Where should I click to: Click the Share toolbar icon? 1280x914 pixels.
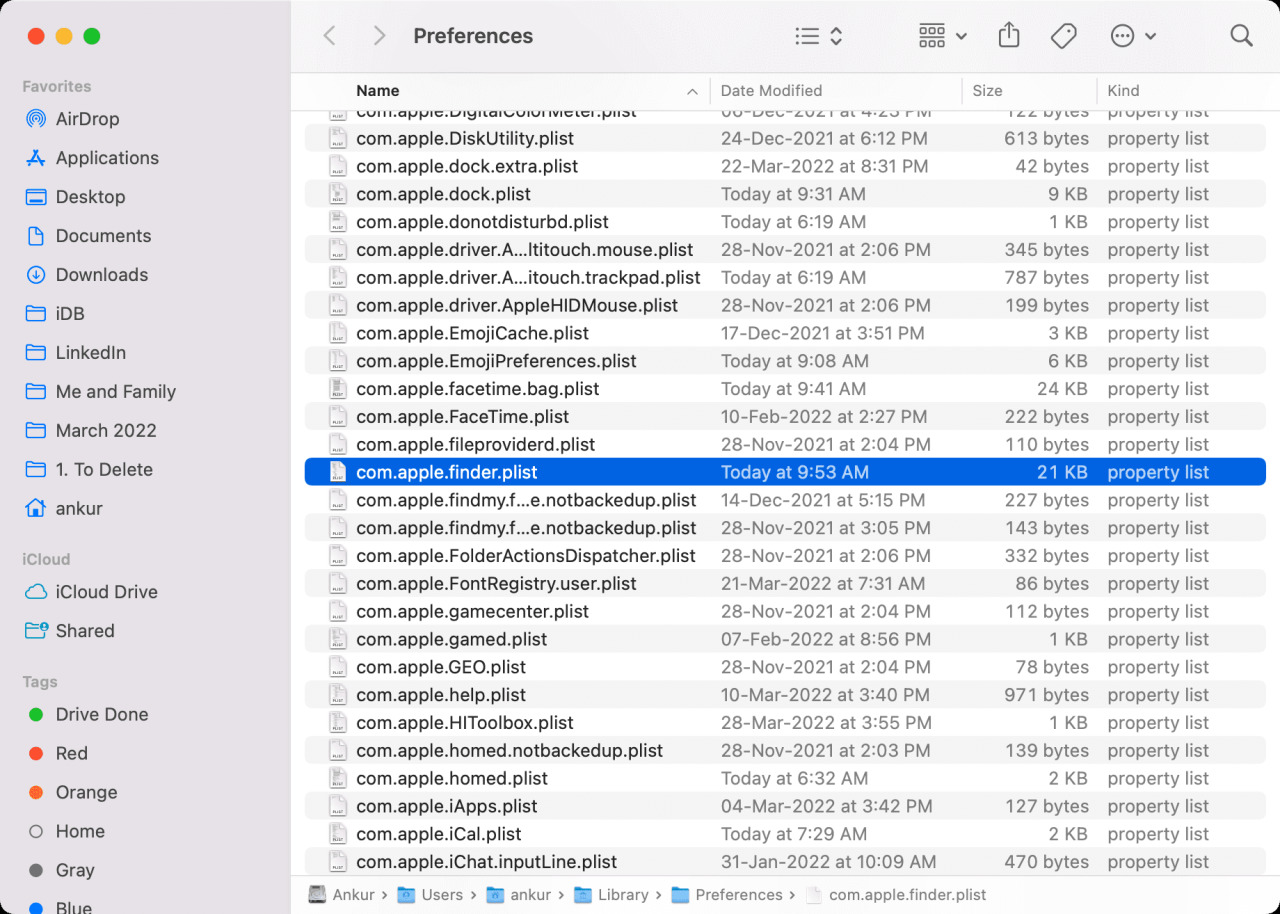pos(1009,36)
